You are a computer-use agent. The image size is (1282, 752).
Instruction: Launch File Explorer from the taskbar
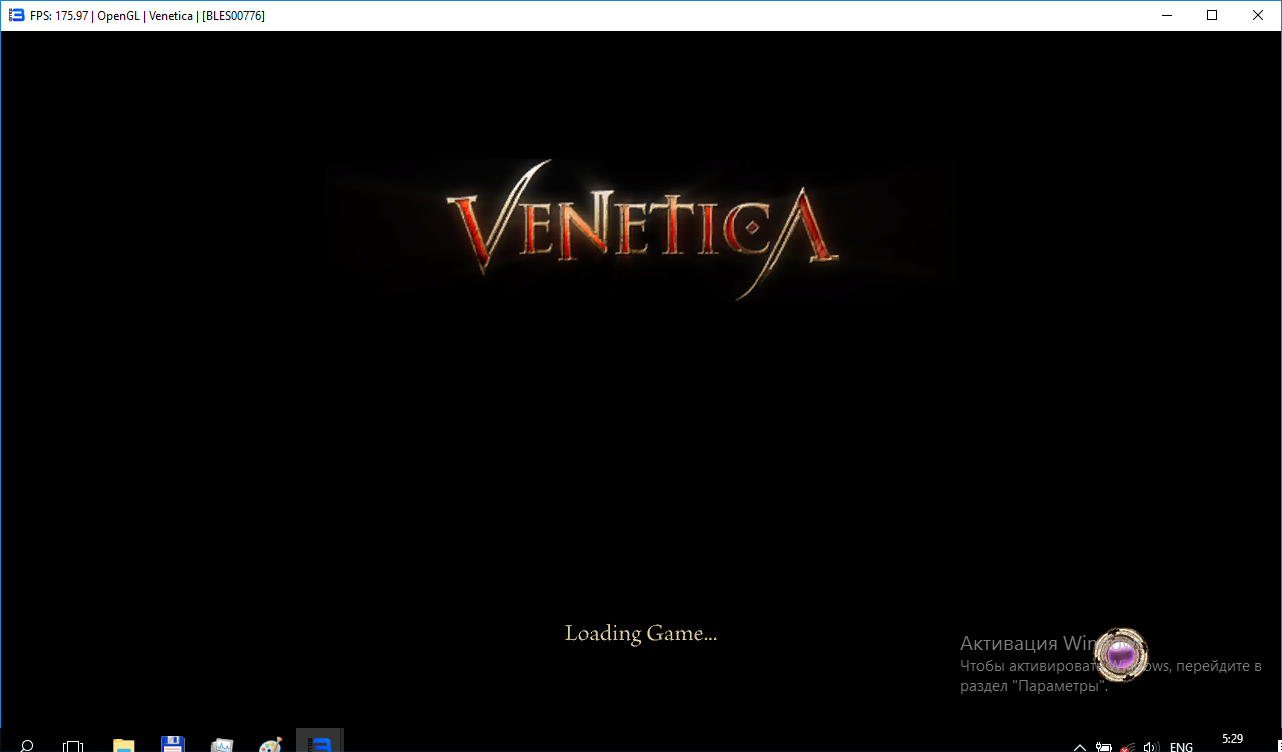[x=123, y=745]
